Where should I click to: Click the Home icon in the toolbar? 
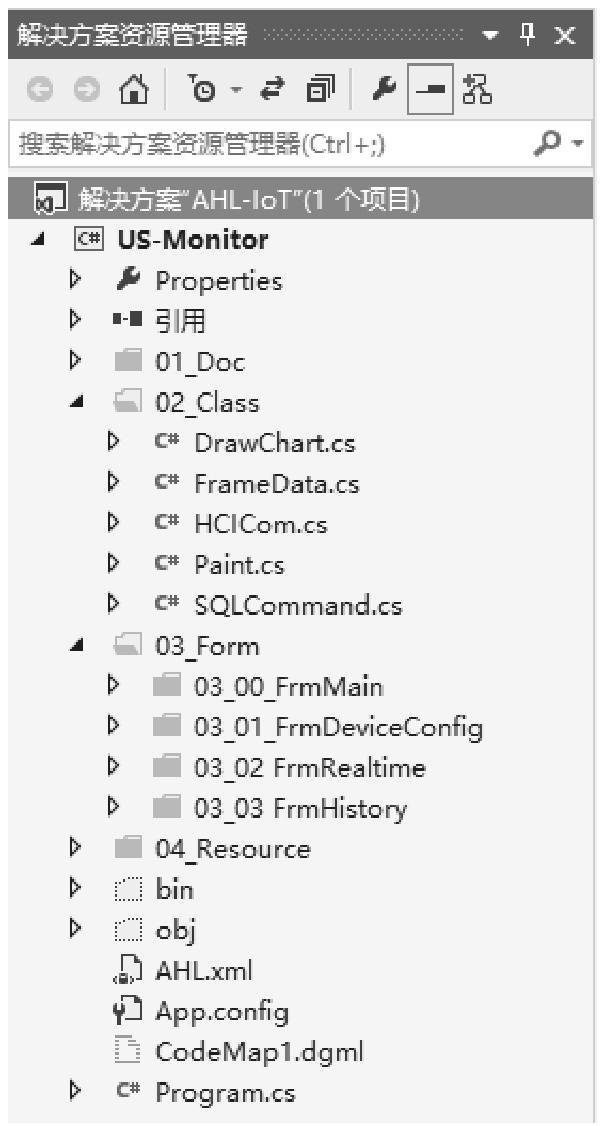[x=131, y=91]
